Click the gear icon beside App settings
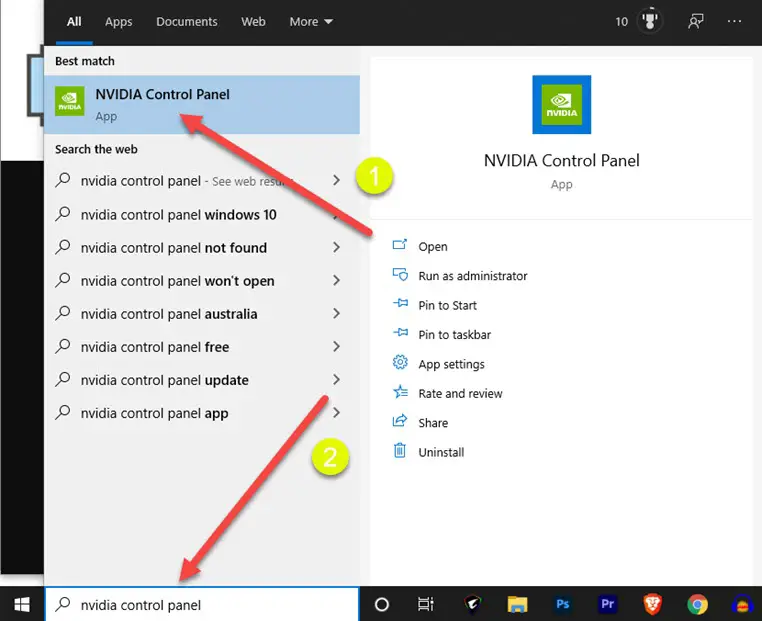 click(400, 362)
